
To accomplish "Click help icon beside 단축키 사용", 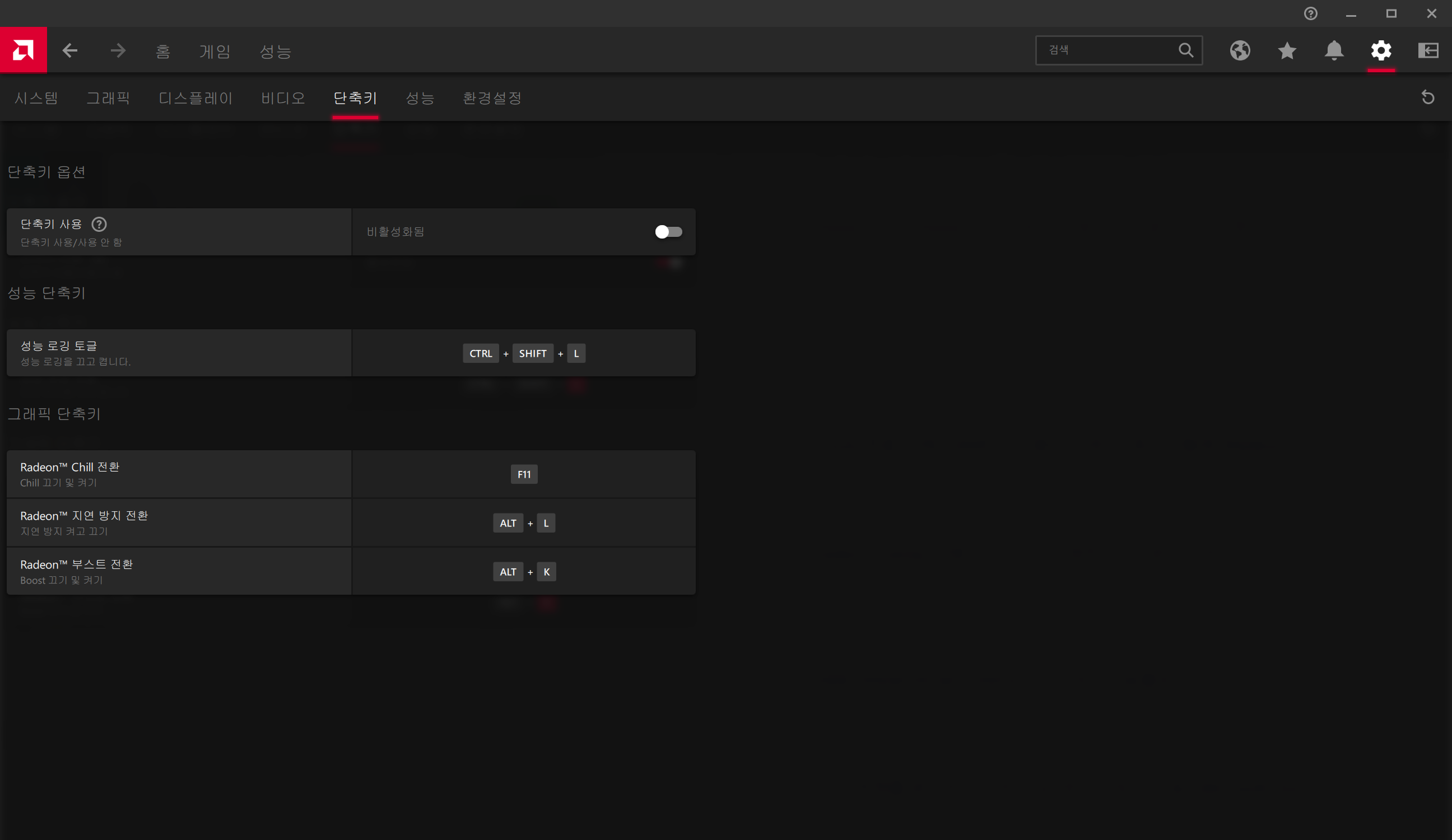I will (x=99, y=224).
